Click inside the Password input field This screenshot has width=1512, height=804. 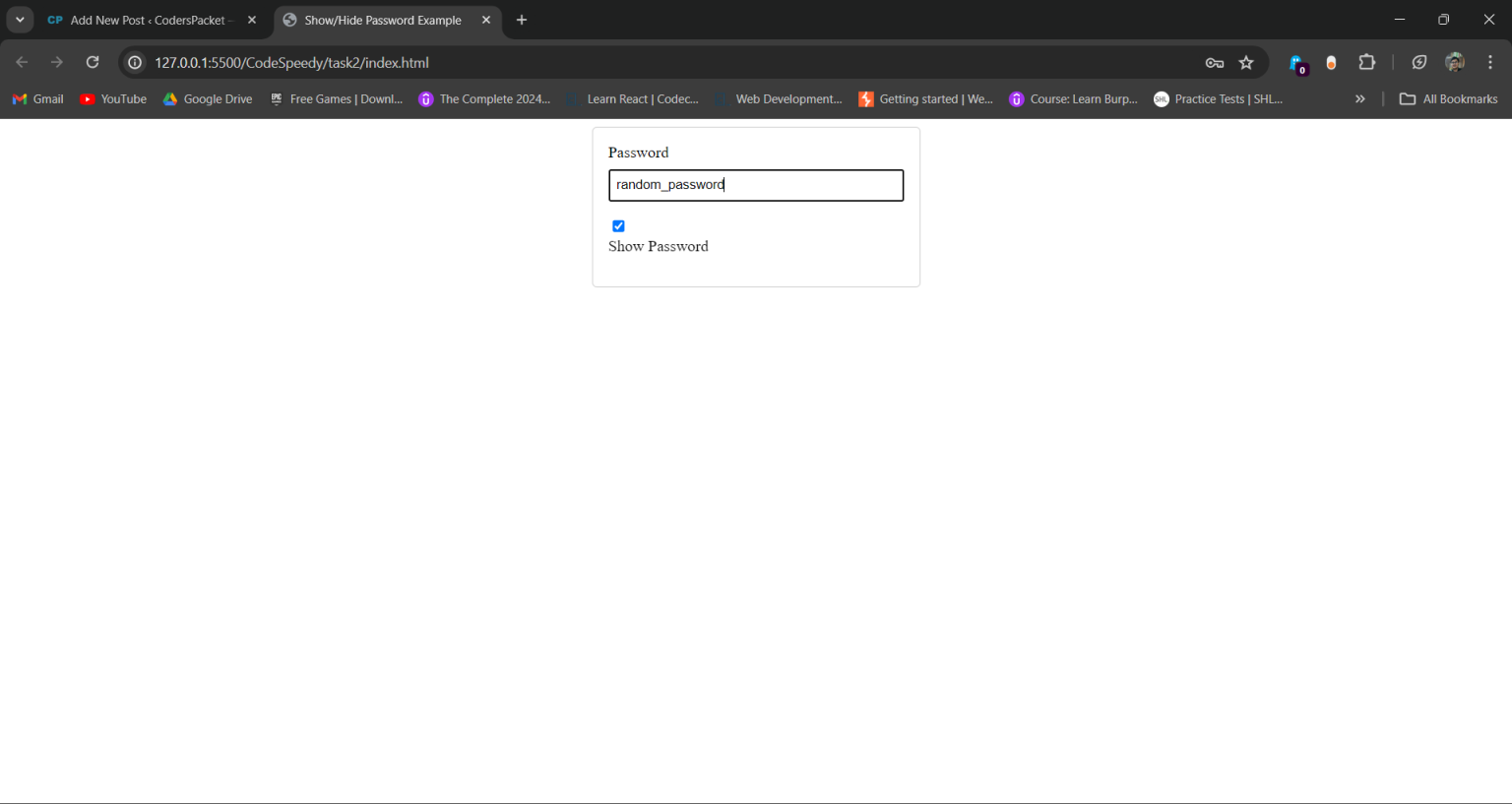point(755,185)
